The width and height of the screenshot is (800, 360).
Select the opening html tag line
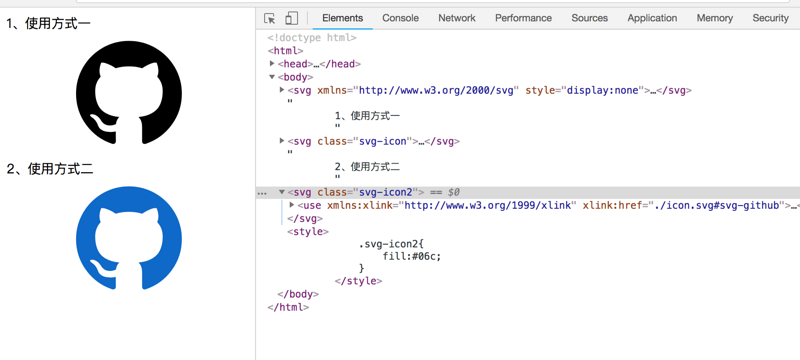(x=285, y=50)
